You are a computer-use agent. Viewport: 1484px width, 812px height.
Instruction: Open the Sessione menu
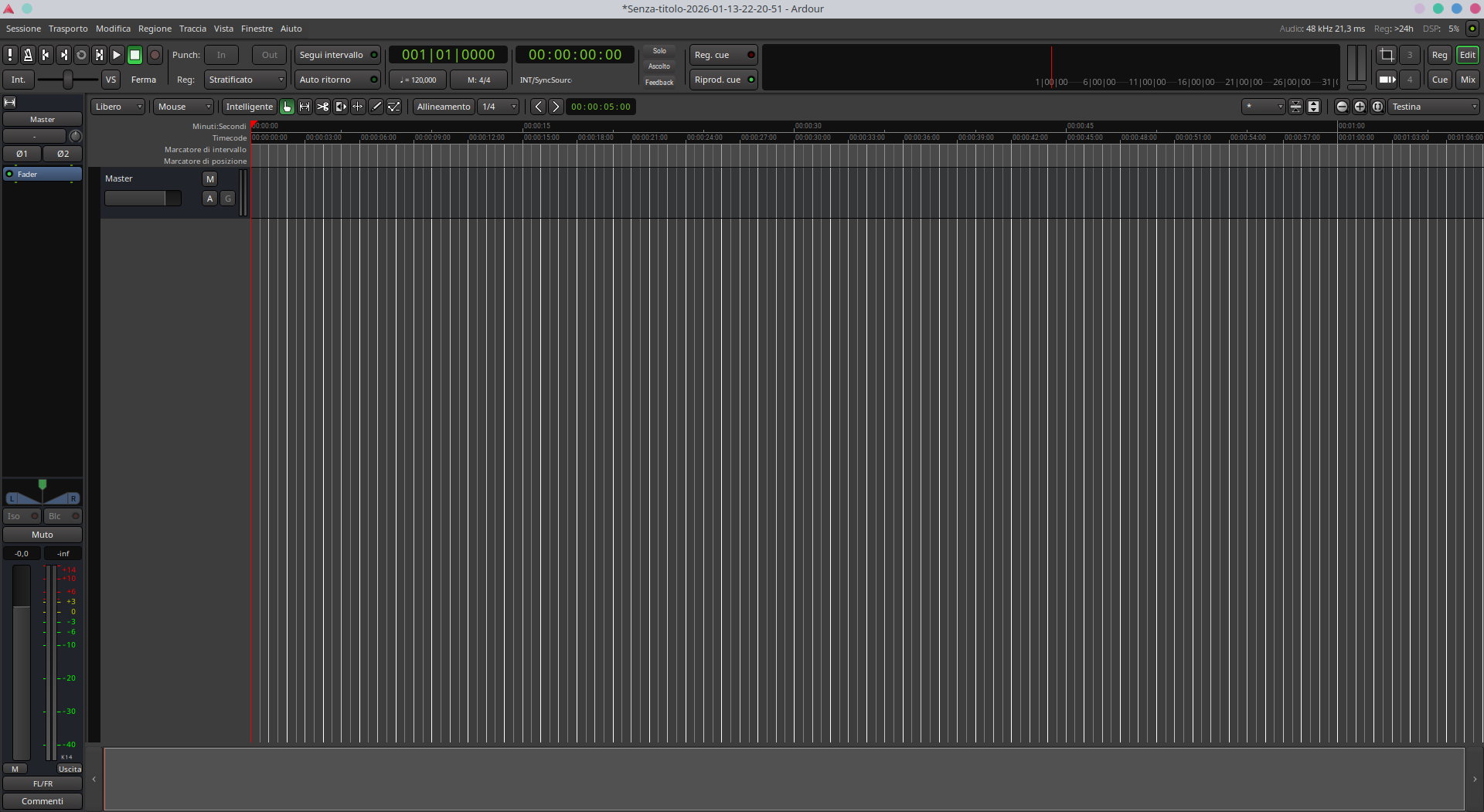[x=23, y=29]
